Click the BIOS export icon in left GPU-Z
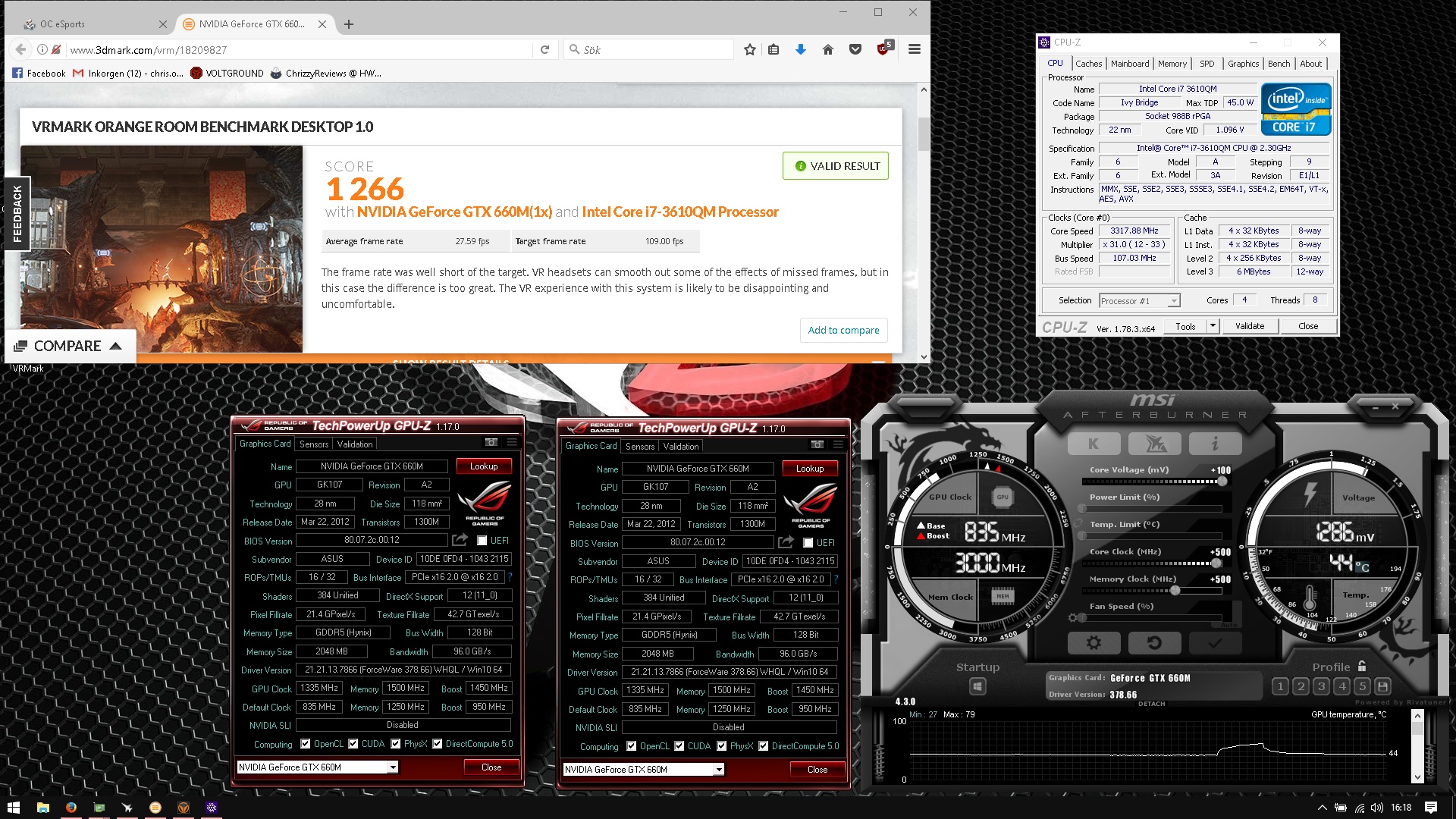Image resolution: width=1456 pixels, height=819 pixels. point(460,540)
